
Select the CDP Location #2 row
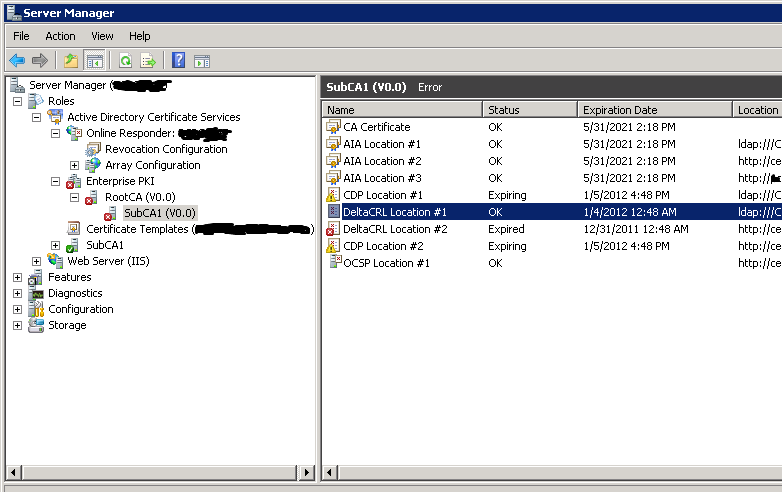pyautogui.click(x=552, y=246)
